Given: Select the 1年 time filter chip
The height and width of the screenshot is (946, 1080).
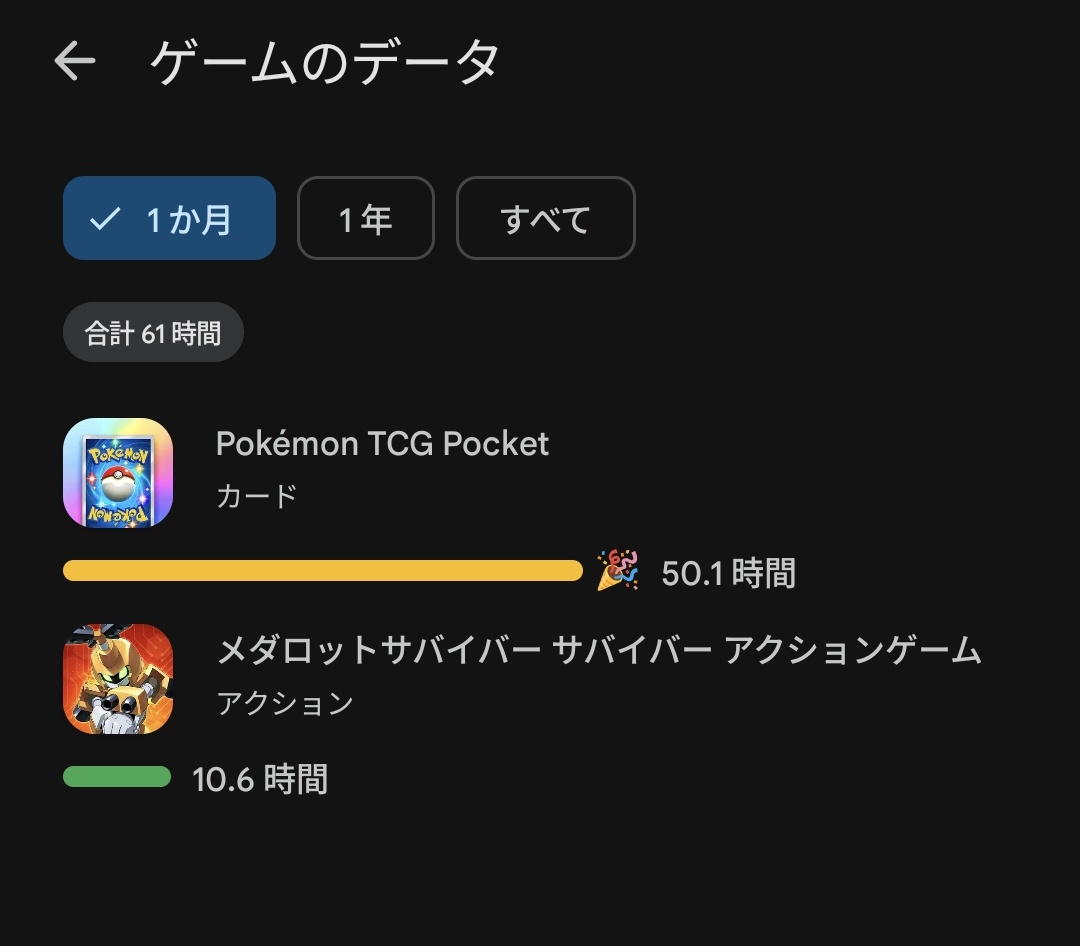Looking at the screenshot, I should coord(366,218).
